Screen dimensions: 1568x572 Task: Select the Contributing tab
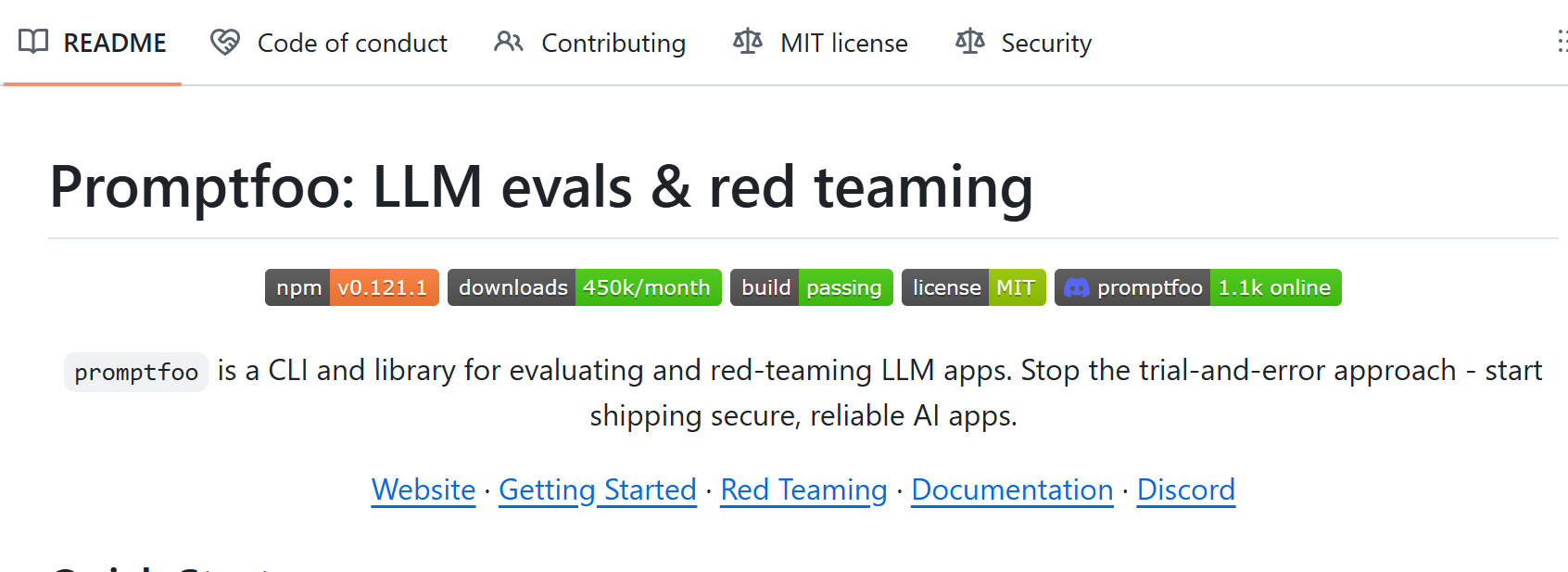[x=613, y=44]
